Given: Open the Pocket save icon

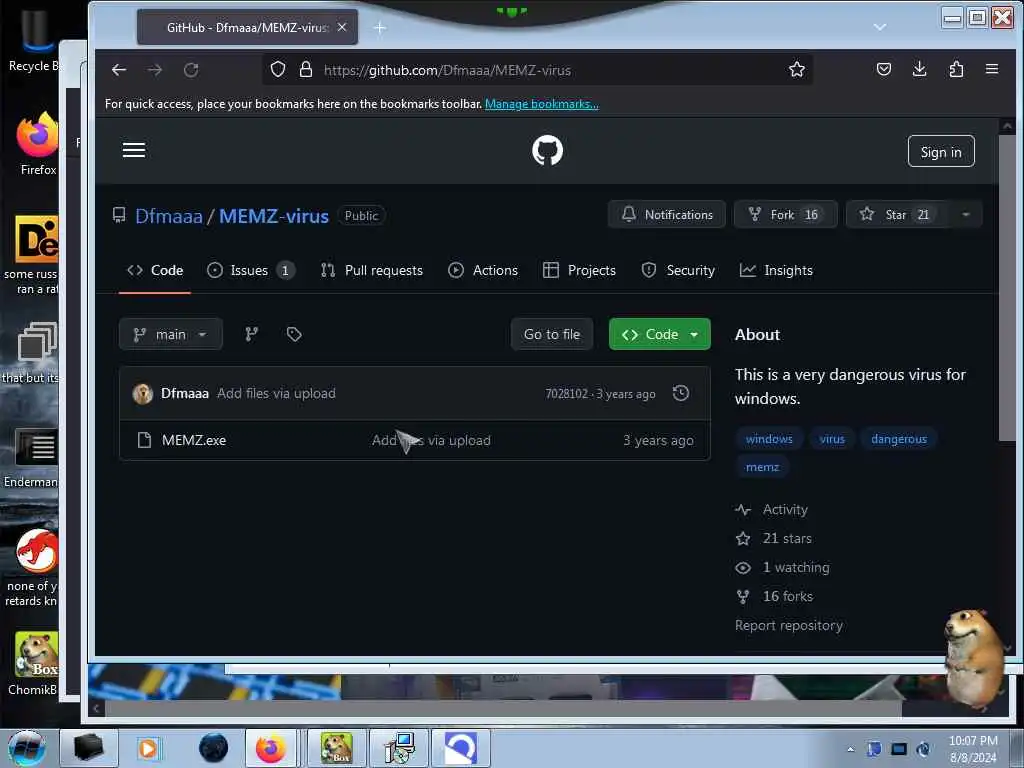Looking at the screenshot, I should tap(884, 69).
